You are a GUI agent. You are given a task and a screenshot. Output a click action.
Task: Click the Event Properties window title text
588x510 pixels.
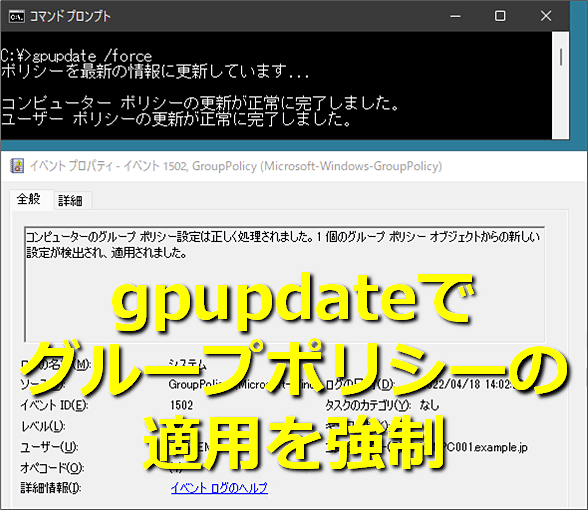point(236,166)
